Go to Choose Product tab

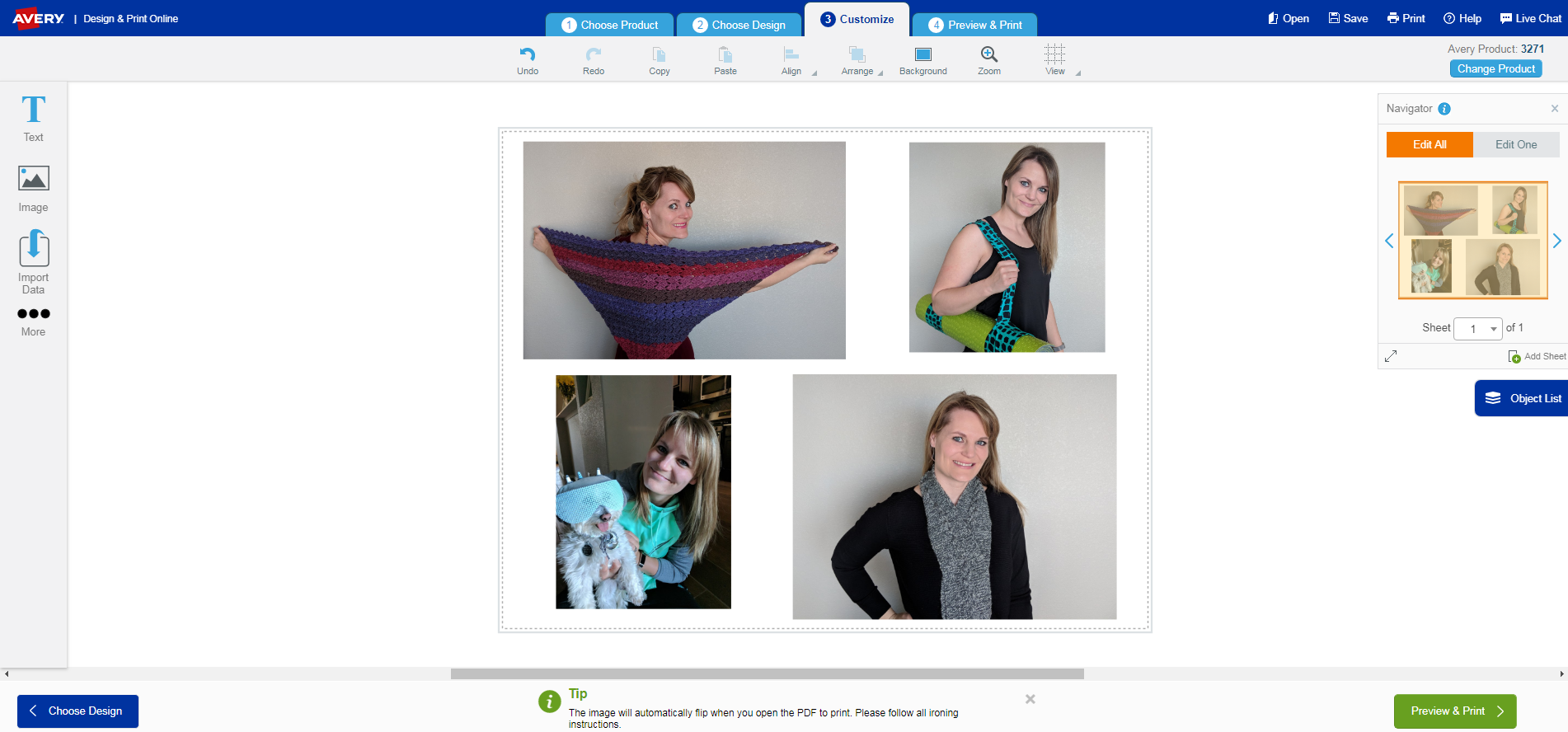pyautogui.click(x=610, y=25)
